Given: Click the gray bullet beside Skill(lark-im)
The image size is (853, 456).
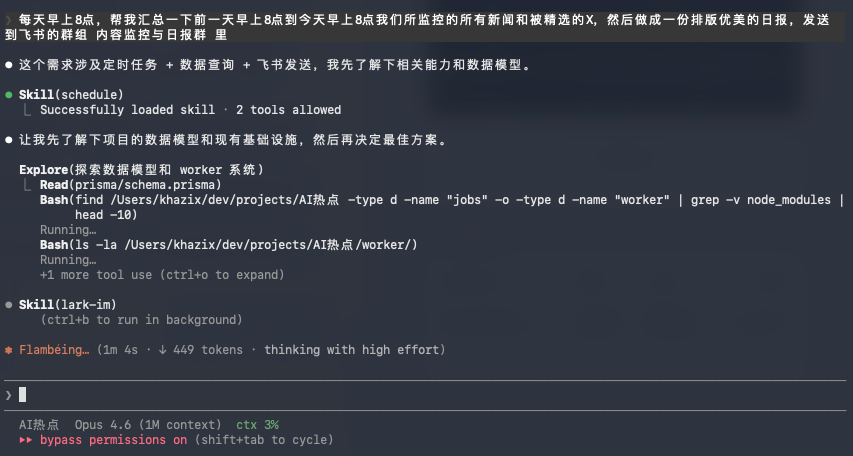Looking at the screenshot, I should [9, 304].
